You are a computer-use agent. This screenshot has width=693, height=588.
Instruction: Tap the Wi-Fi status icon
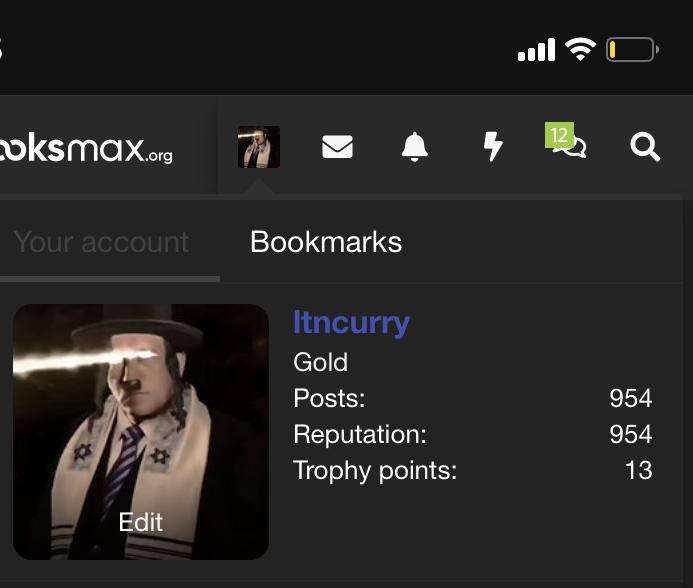(x=580, y=49)
